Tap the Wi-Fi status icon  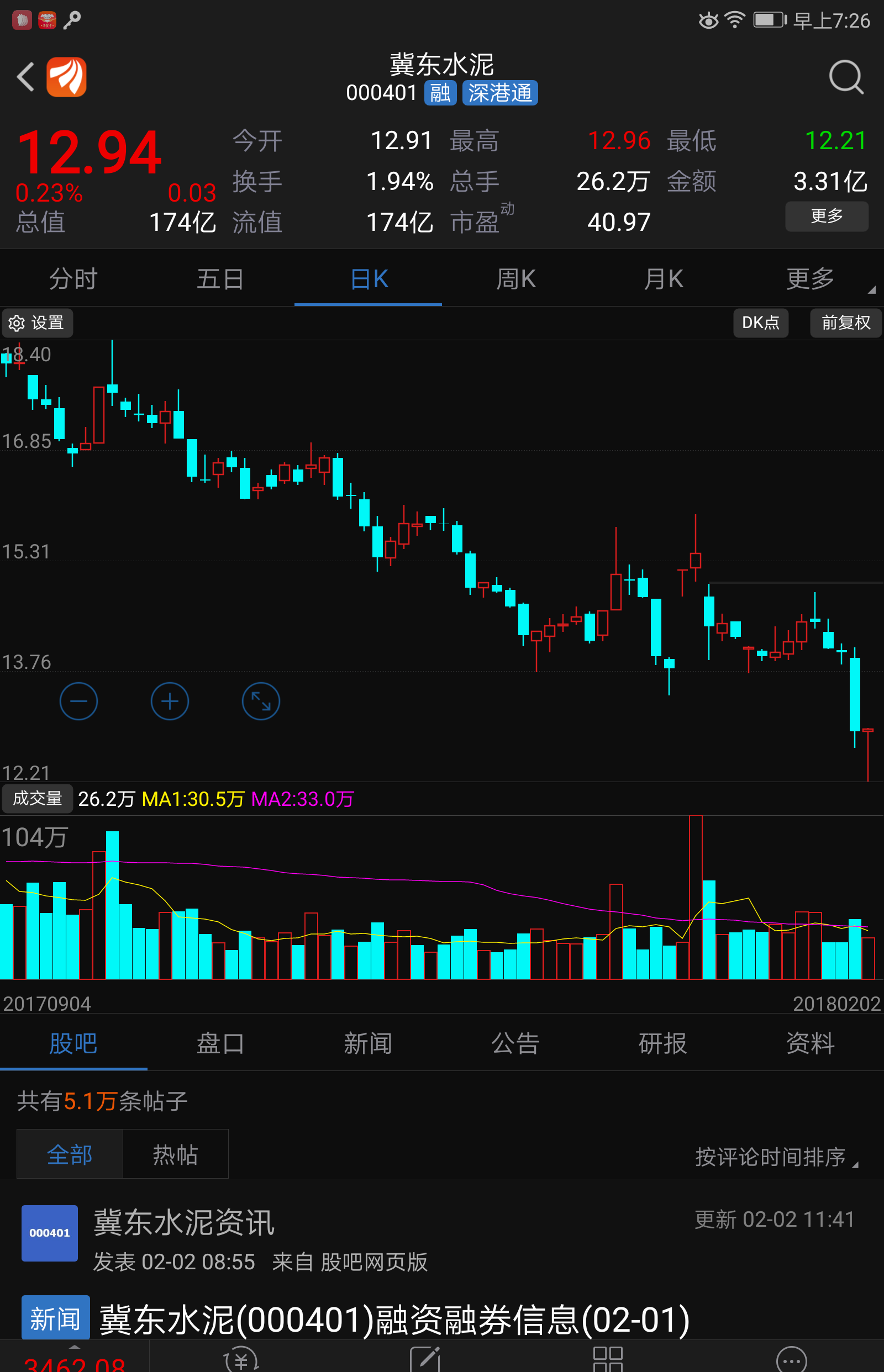(735, 20)
